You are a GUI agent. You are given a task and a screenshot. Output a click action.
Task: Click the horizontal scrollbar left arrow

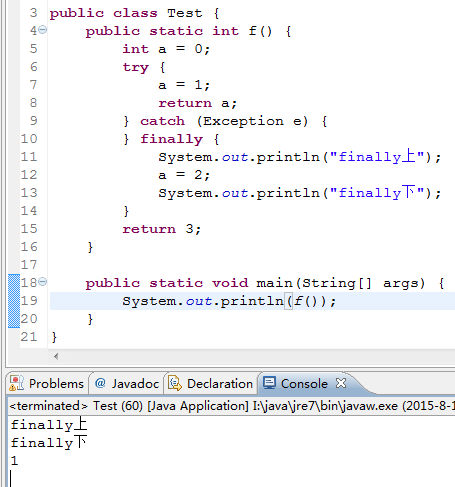pyautogui.click(x=56, y=356)
